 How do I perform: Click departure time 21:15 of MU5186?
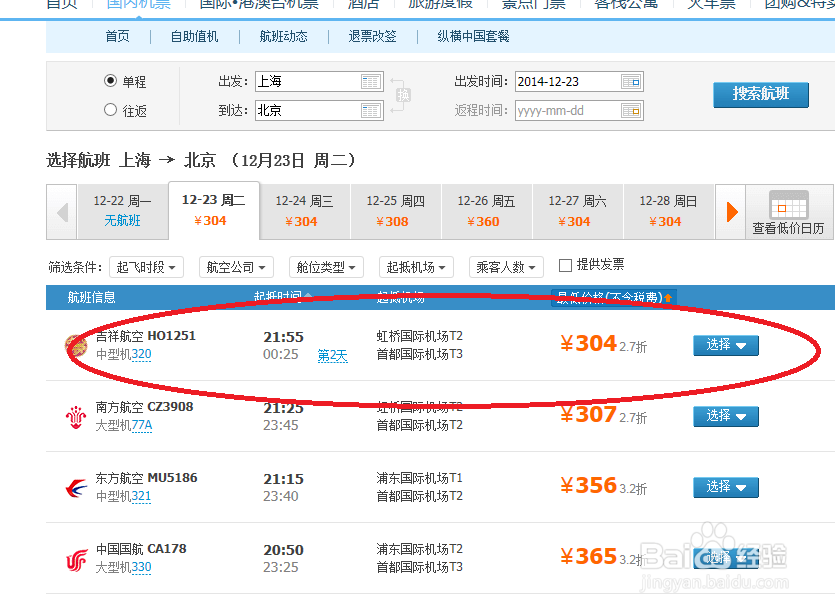[283, 479]
